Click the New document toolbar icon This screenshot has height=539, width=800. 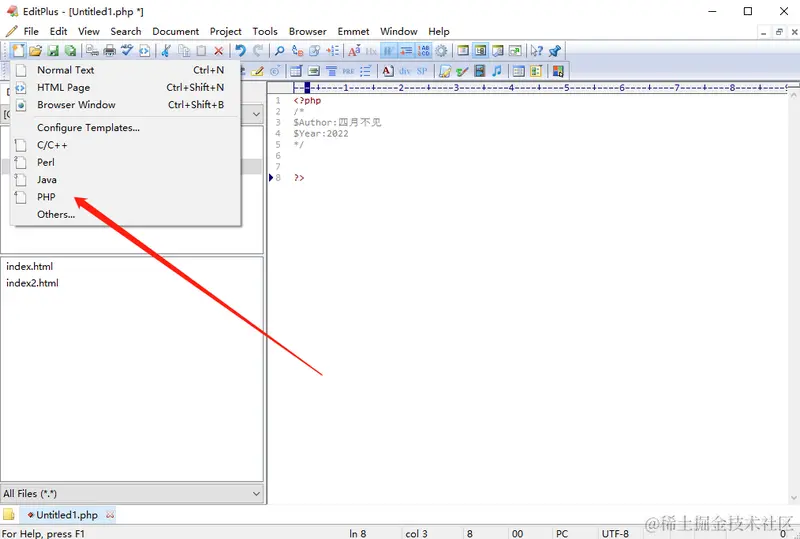pyautogui.click(x=18, y=51)
